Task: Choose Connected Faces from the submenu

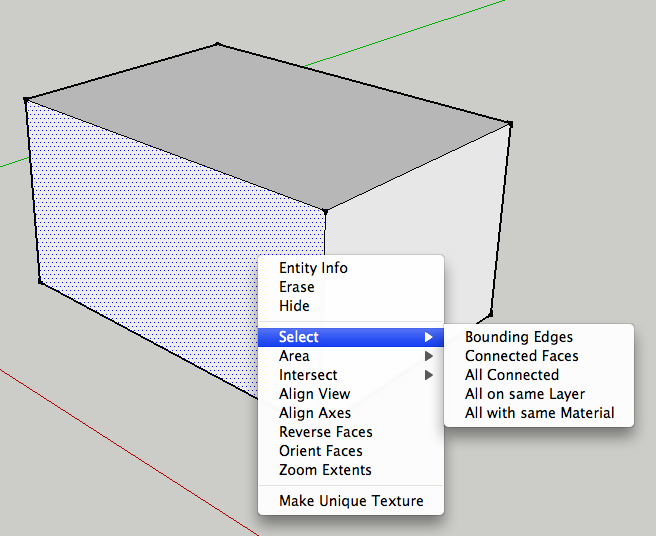Action: click(x=521, y=356)
